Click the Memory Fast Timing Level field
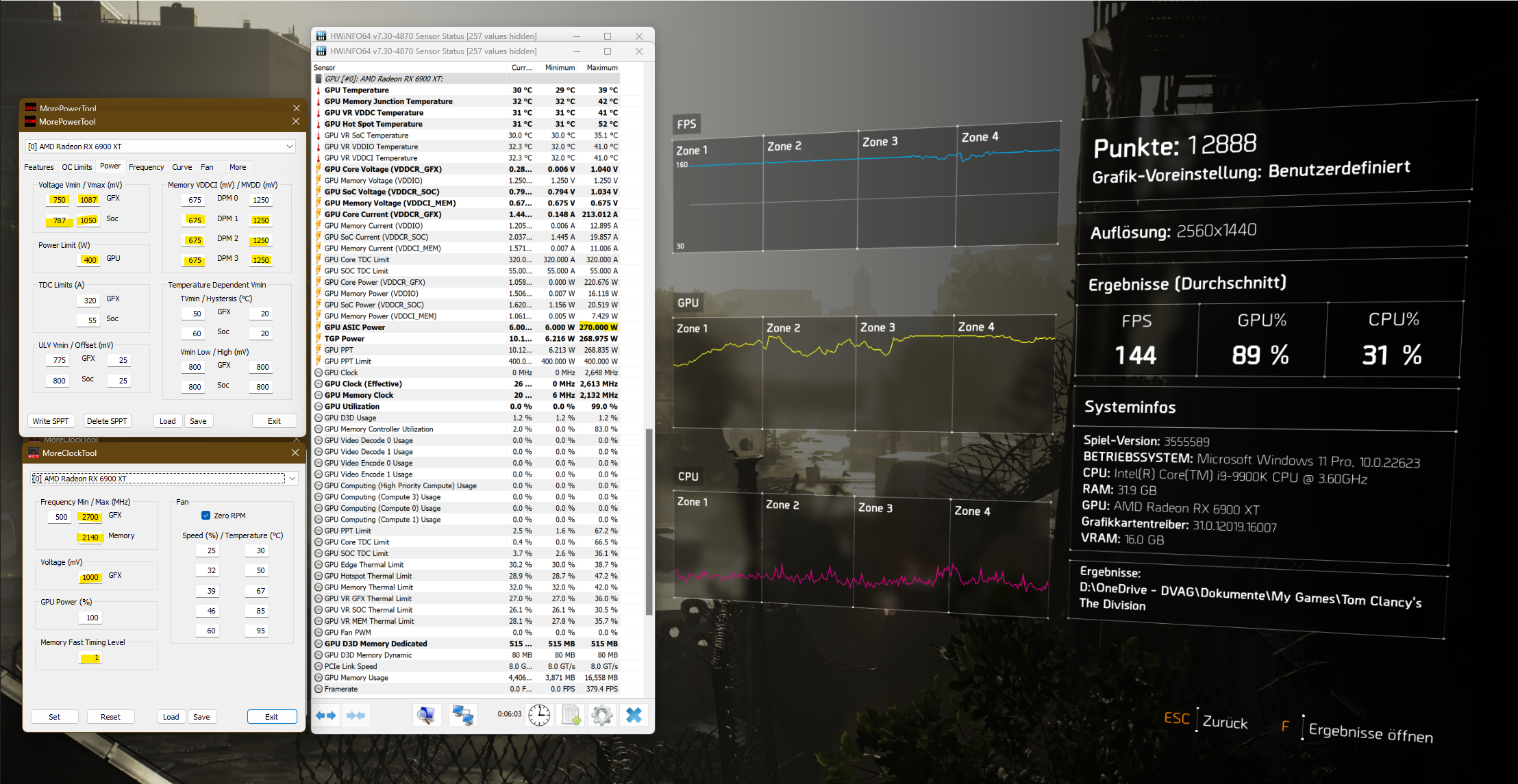This screenshot has height=784, width=1518. 90,658
